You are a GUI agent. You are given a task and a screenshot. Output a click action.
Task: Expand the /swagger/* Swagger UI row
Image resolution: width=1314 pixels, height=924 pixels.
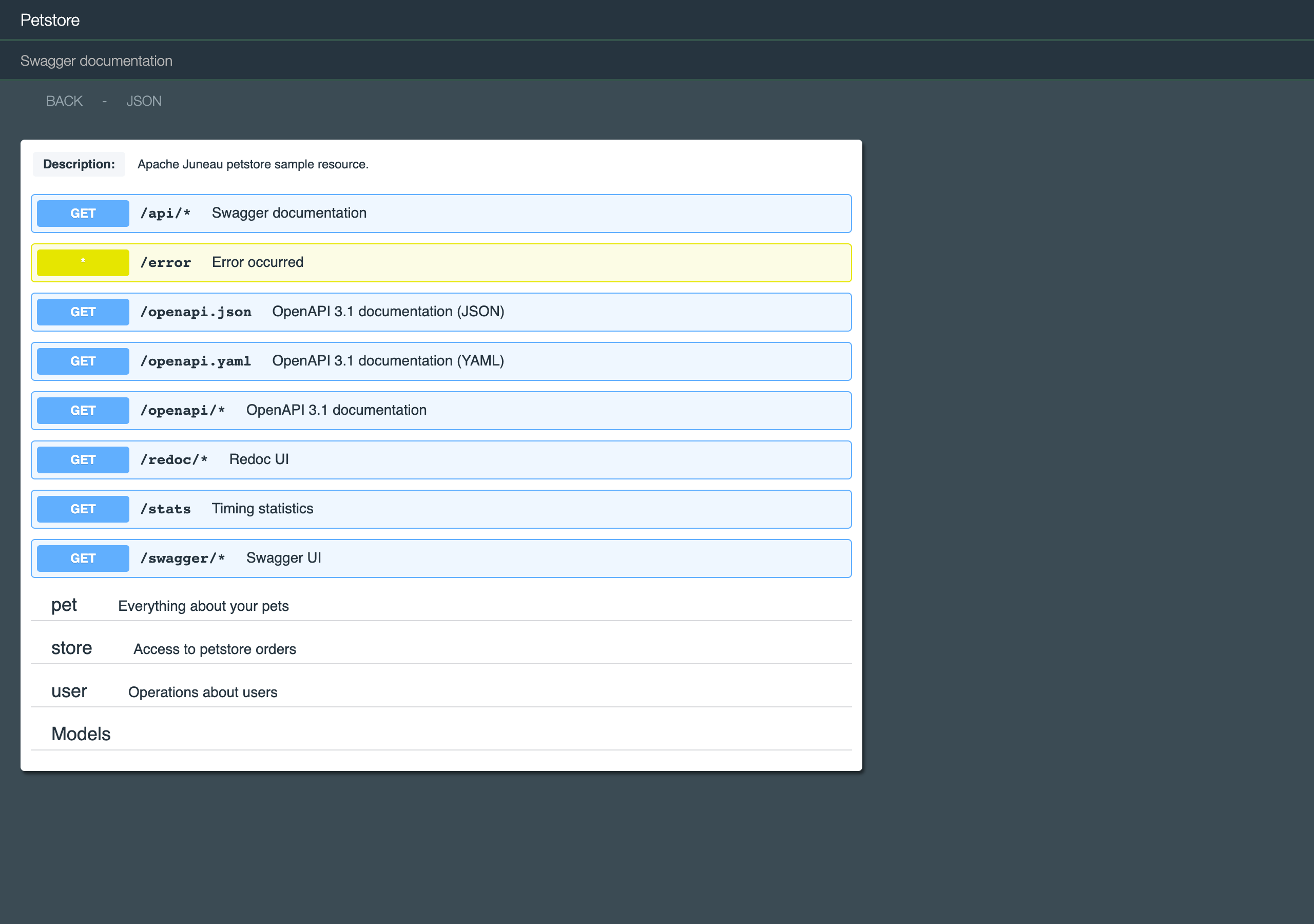[x=441, y=558]
